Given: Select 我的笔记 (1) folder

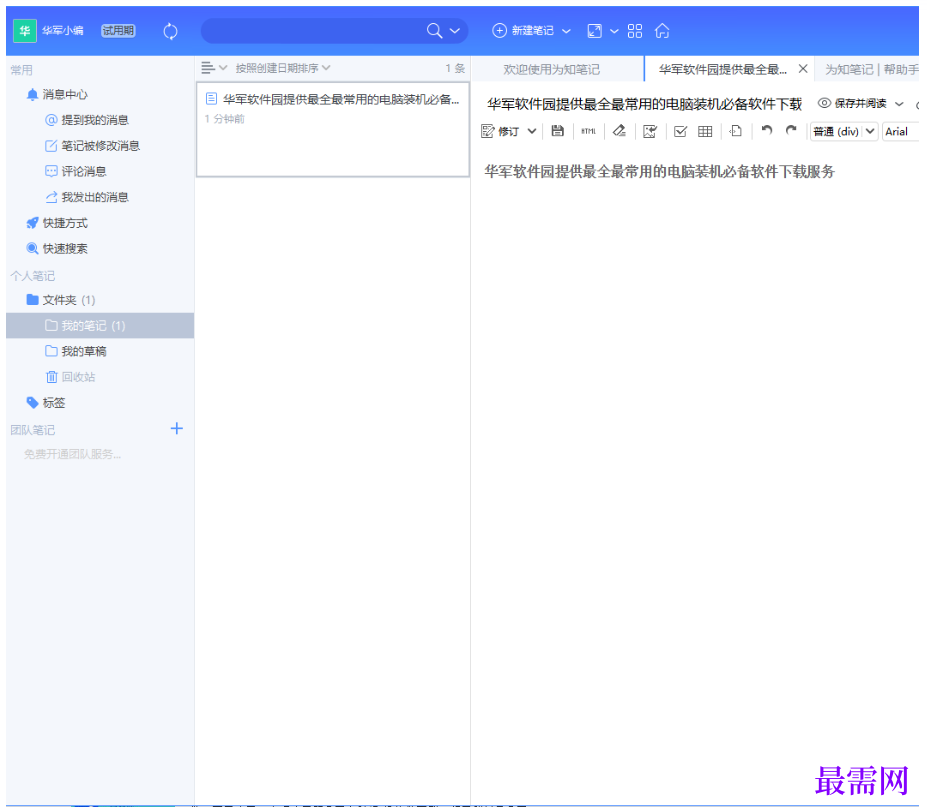Looking at the screenshot, I should tap(100, 325).
